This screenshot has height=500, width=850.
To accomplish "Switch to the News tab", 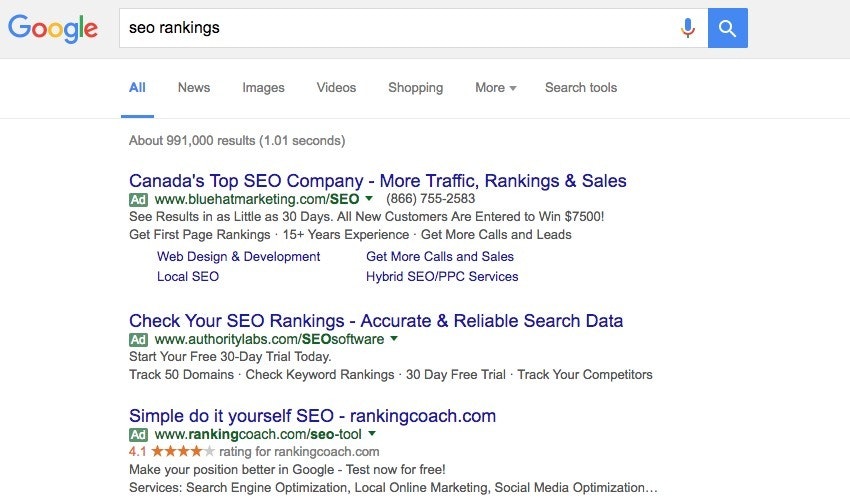I will pyautogui.click(x=194, y=88).
